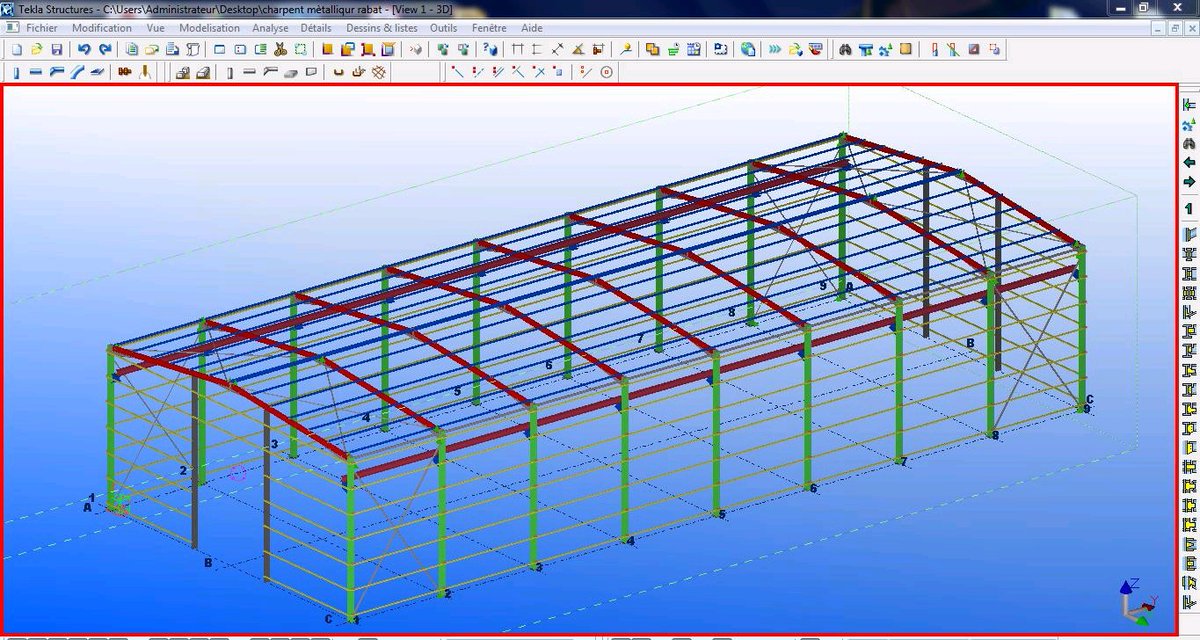Click the number 1 page icon in right sidebar
The height and width of the screenshot is (640, 1200).
click(x=1189, y=209)
